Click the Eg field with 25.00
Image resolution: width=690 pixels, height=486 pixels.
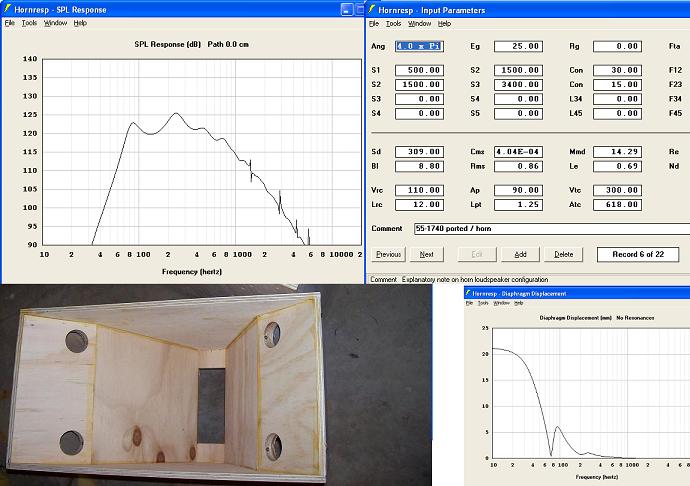pos(518,46)
